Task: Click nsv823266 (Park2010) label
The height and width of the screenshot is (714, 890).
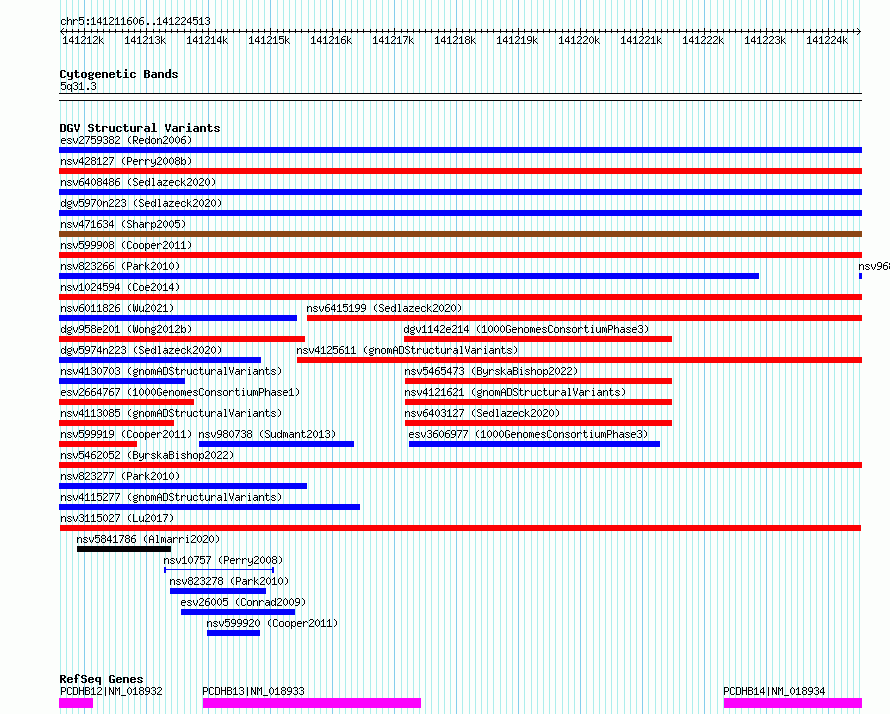Action: [120, 266]
